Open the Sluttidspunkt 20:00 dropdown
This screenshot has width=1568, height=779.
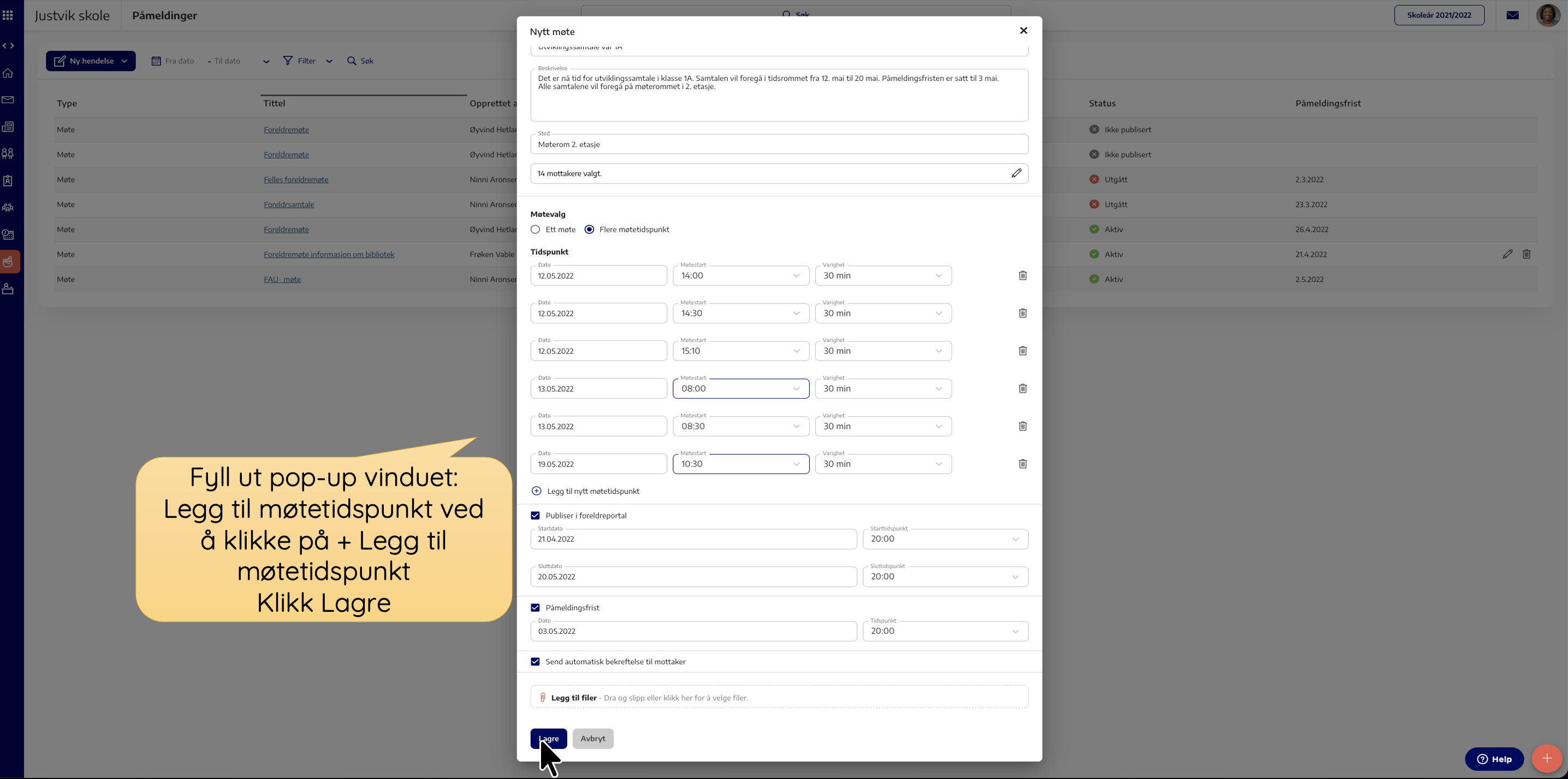945,577
